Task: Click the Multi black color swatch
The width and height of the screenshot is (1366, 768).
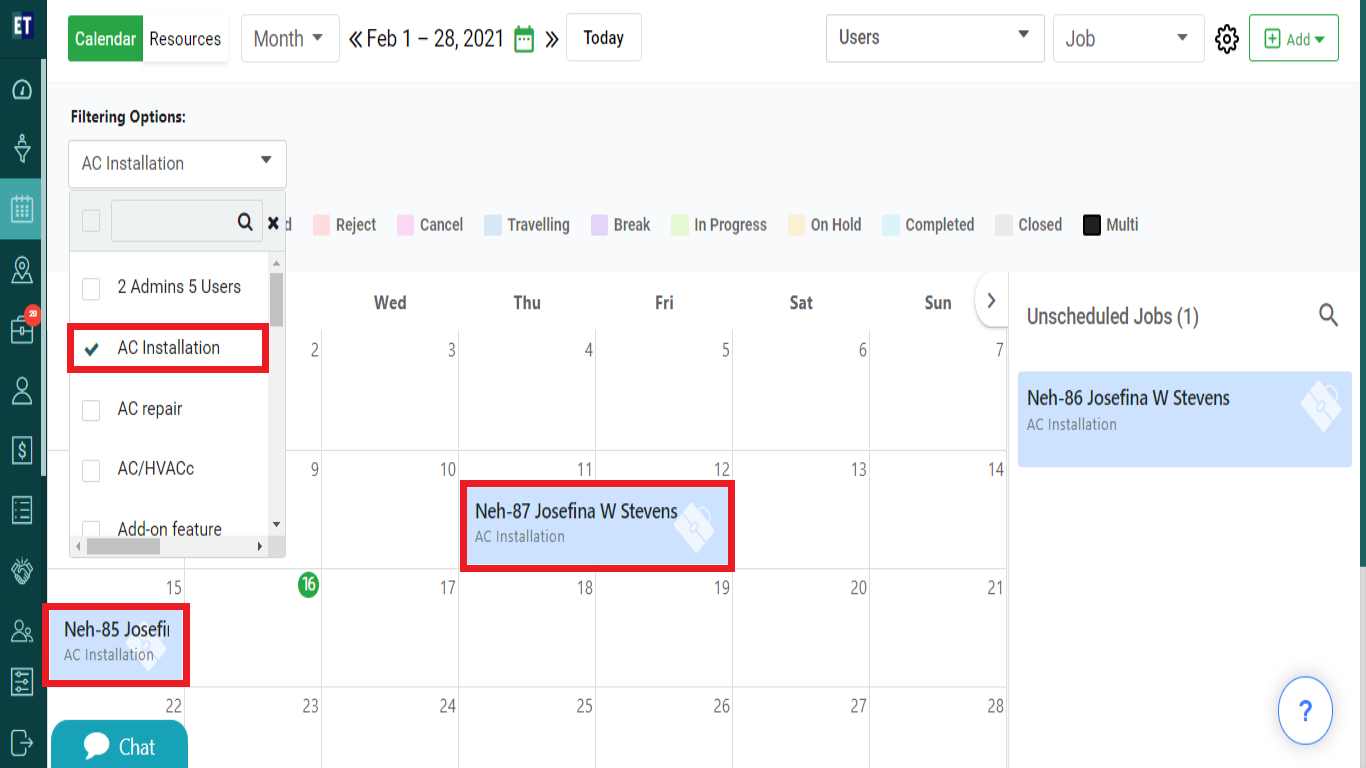Action: [x=1092, y=225]
